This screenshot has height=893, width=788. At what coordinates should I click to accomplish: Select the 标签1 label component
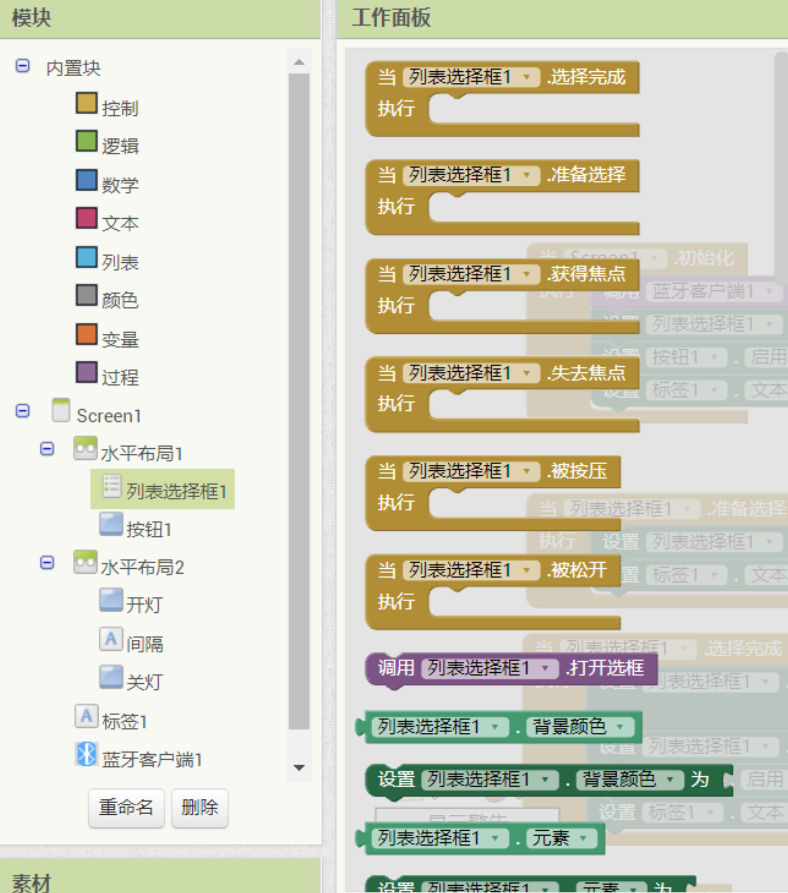click(124, 720)
